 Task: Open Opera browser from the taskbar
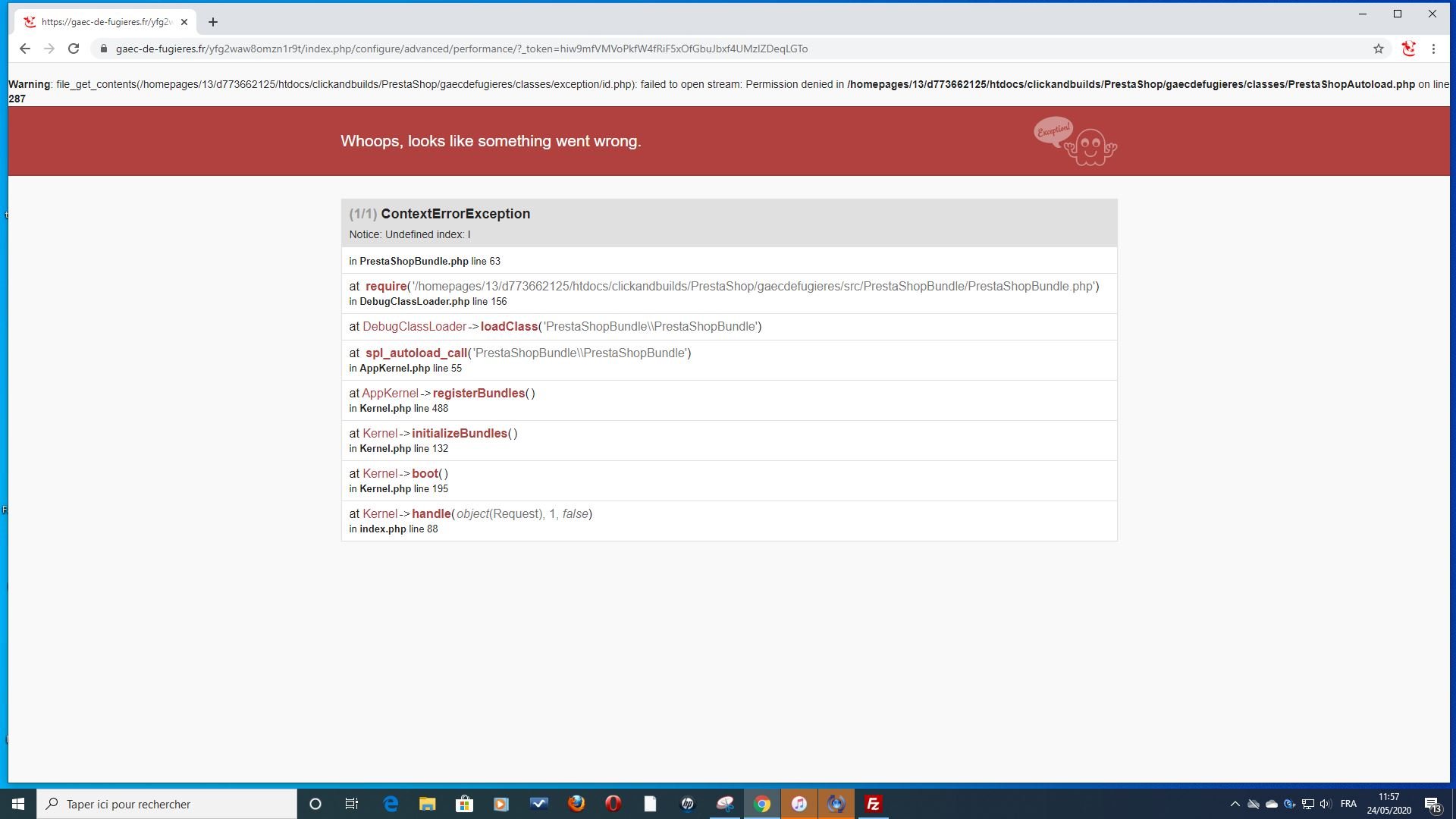(x=613, y=804)
